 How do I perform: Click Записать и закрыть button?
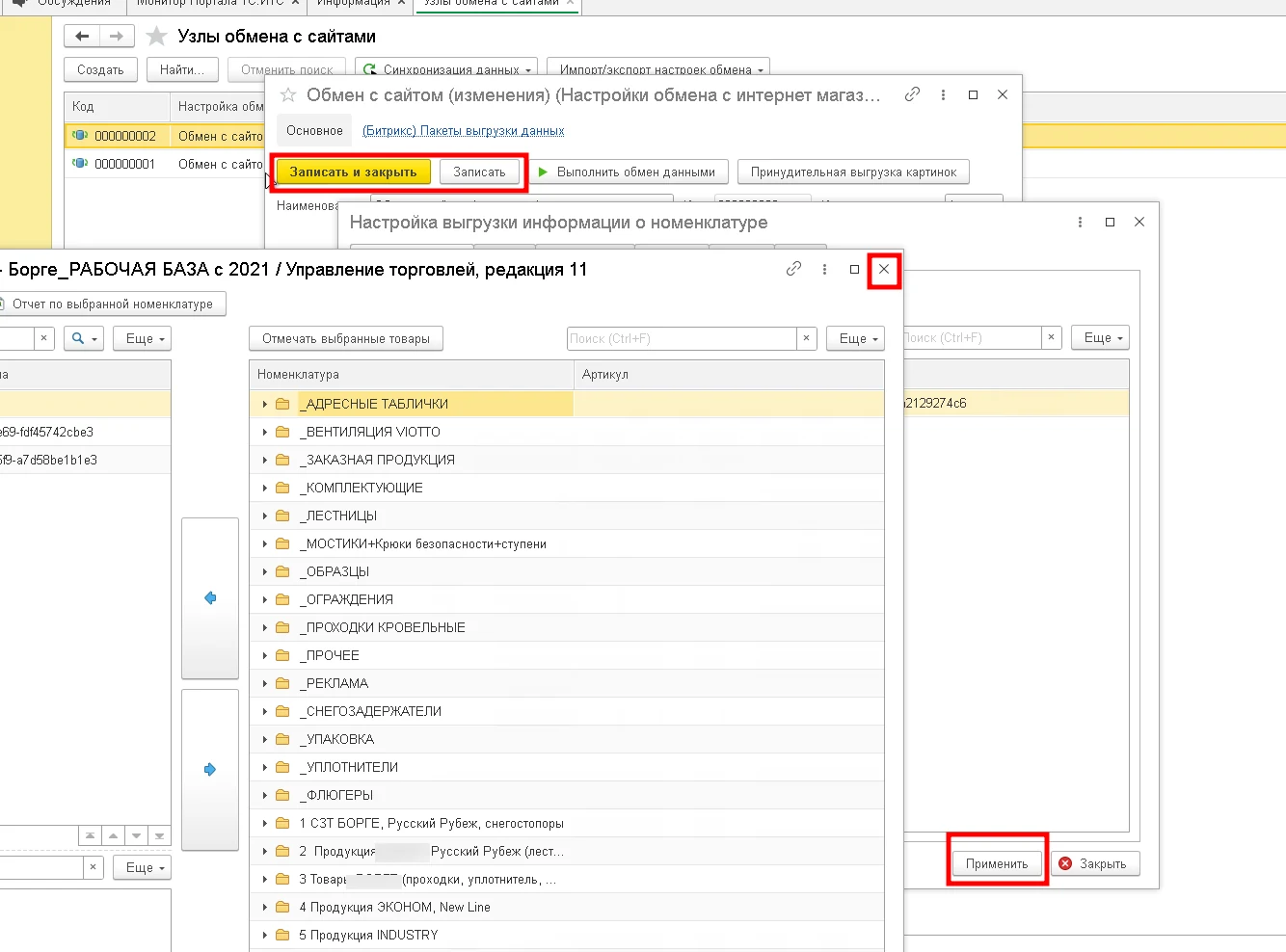pyautogui.click(x=353, y=172)
